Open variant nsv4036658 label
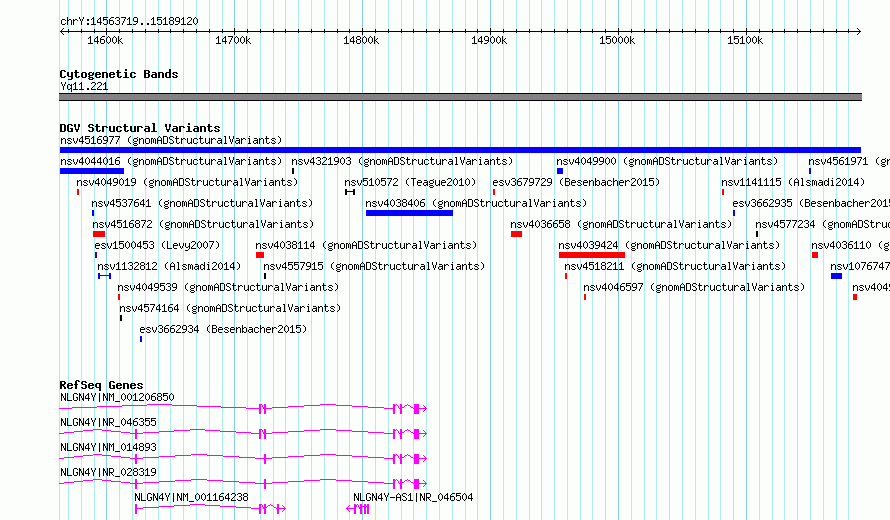This screenshot has height=520, width=890. tap(621, 224)
